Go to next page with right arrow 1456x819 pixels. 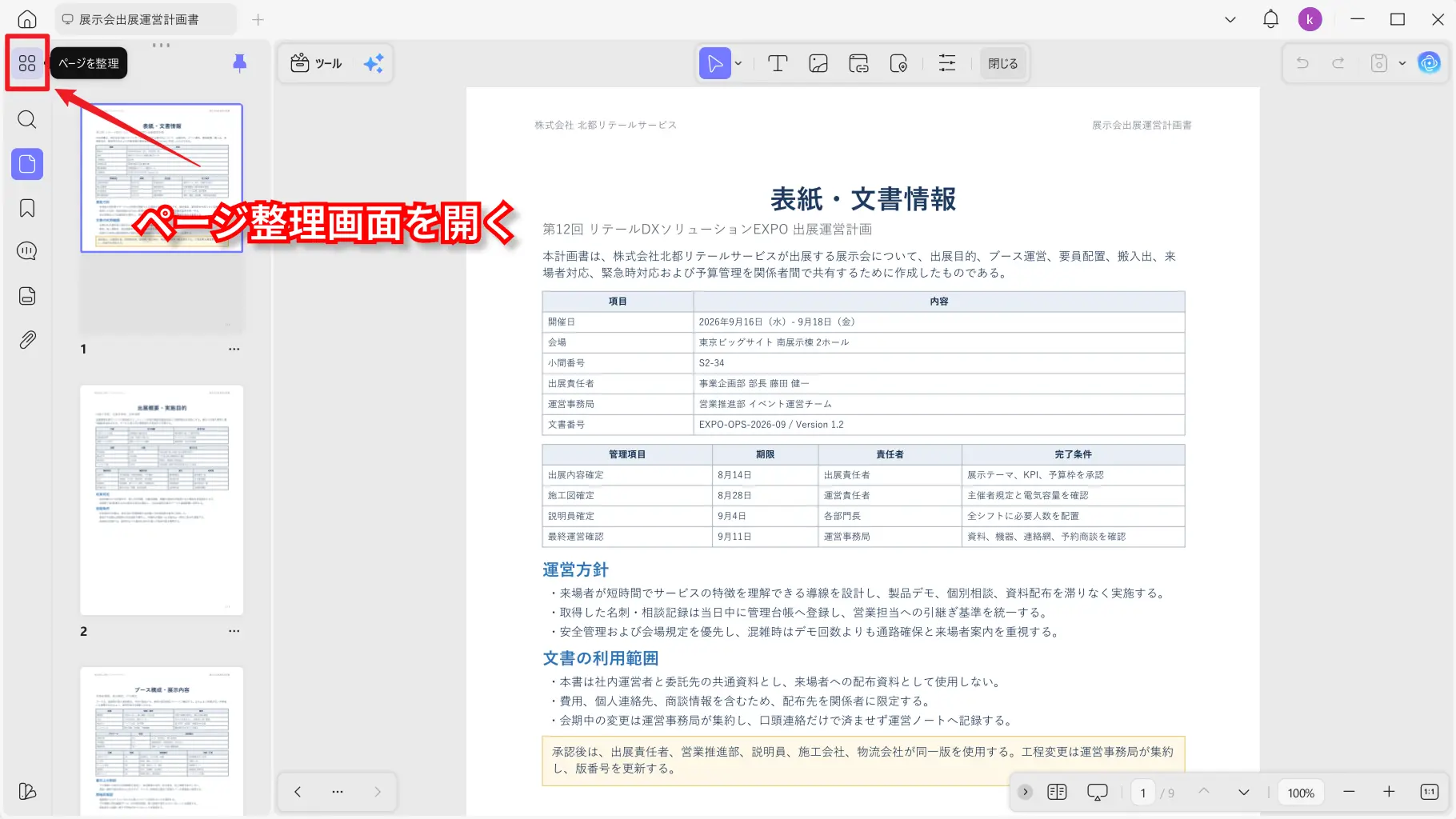pyautogui.click(x=378, y=792)
